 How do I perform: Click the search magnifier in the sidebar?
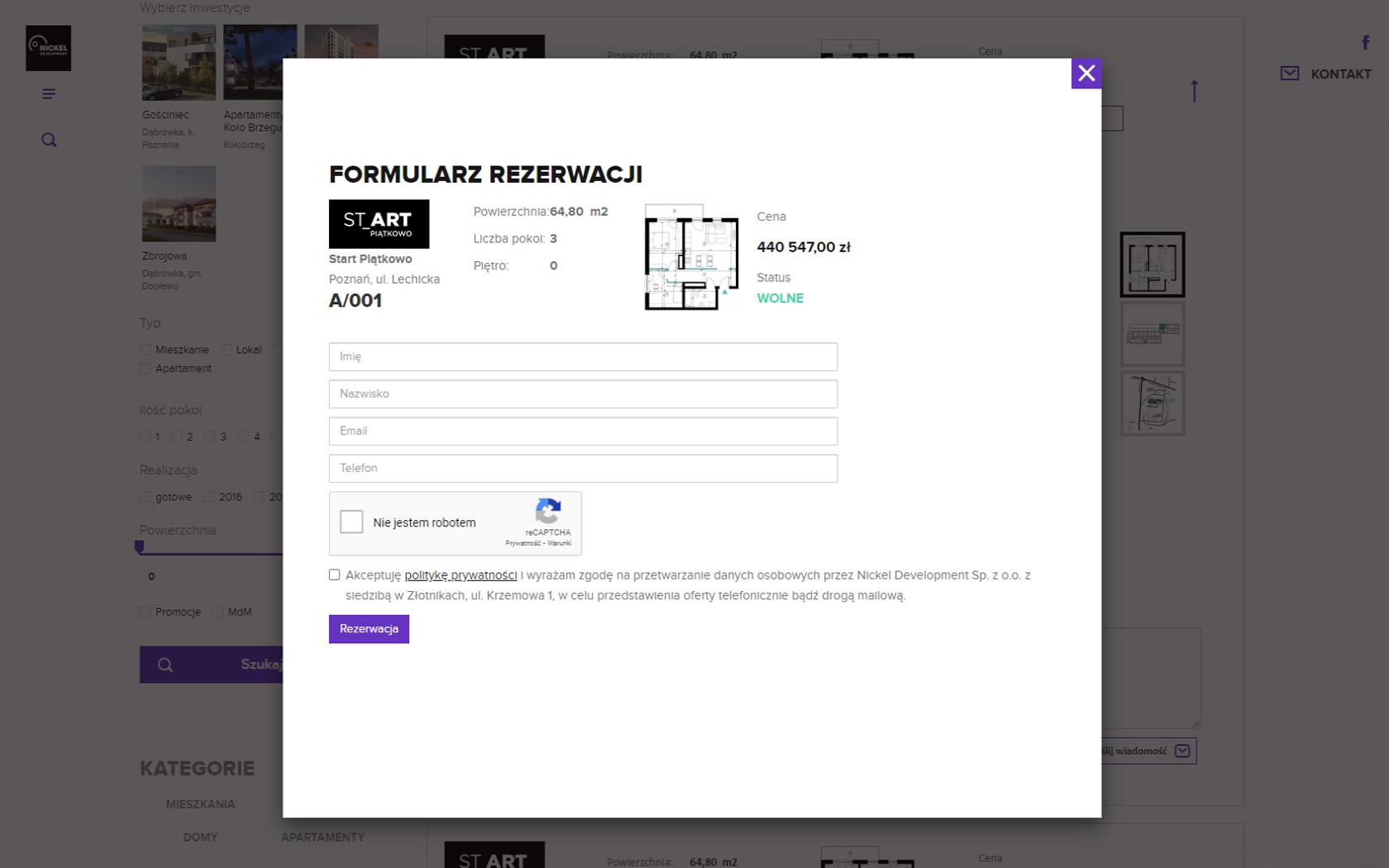49,140
